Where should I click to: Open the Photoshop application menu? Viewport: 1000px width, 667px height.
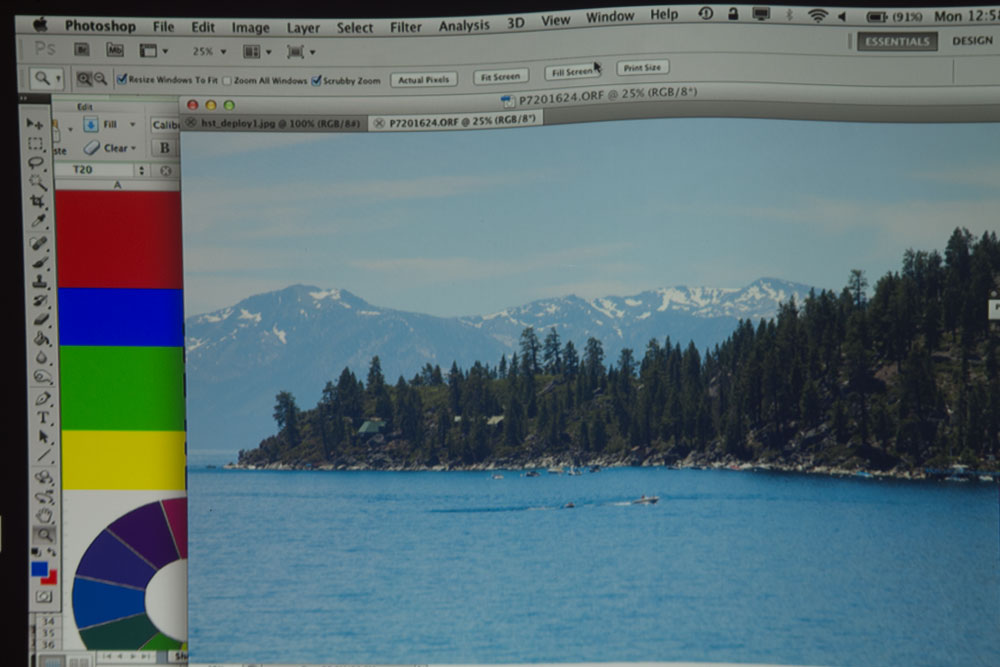(x=100, y=26)
